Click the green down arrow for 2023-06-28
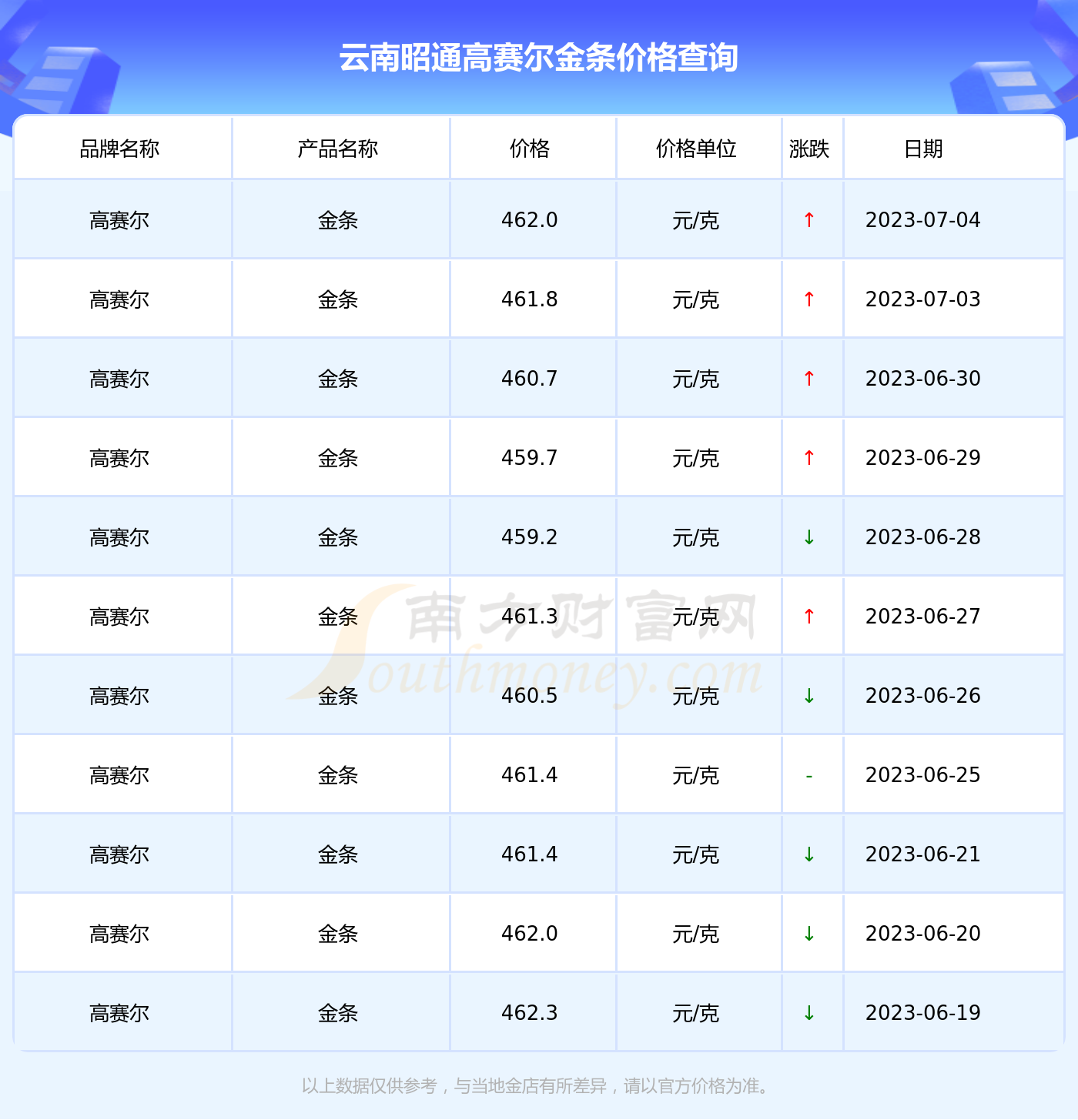The width and height of the screenshot is (1078, 1120). point(808,537)
